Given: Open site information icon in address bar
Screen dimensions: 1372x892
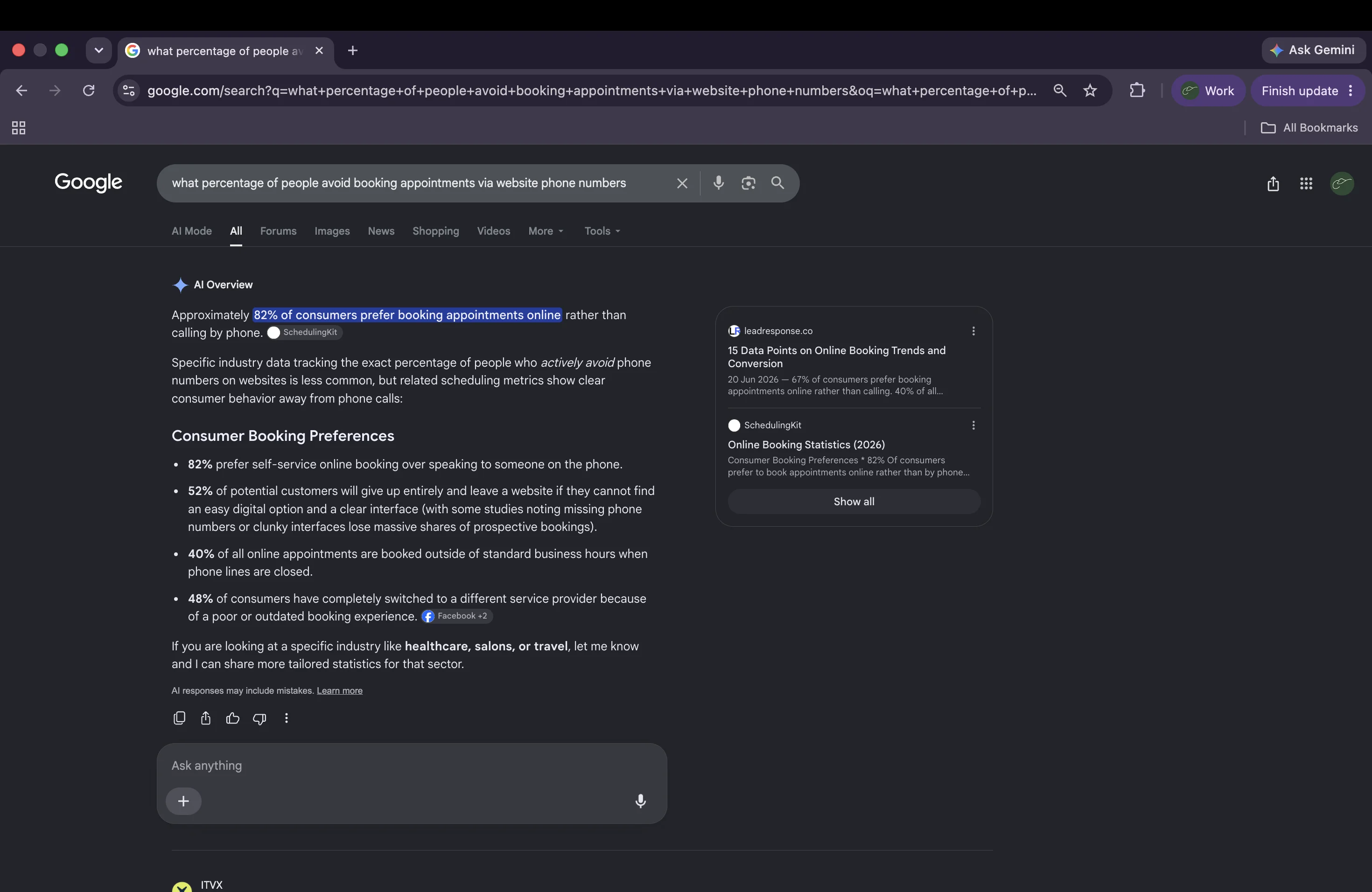Looking at the screenshot, I should click(129, 91).
